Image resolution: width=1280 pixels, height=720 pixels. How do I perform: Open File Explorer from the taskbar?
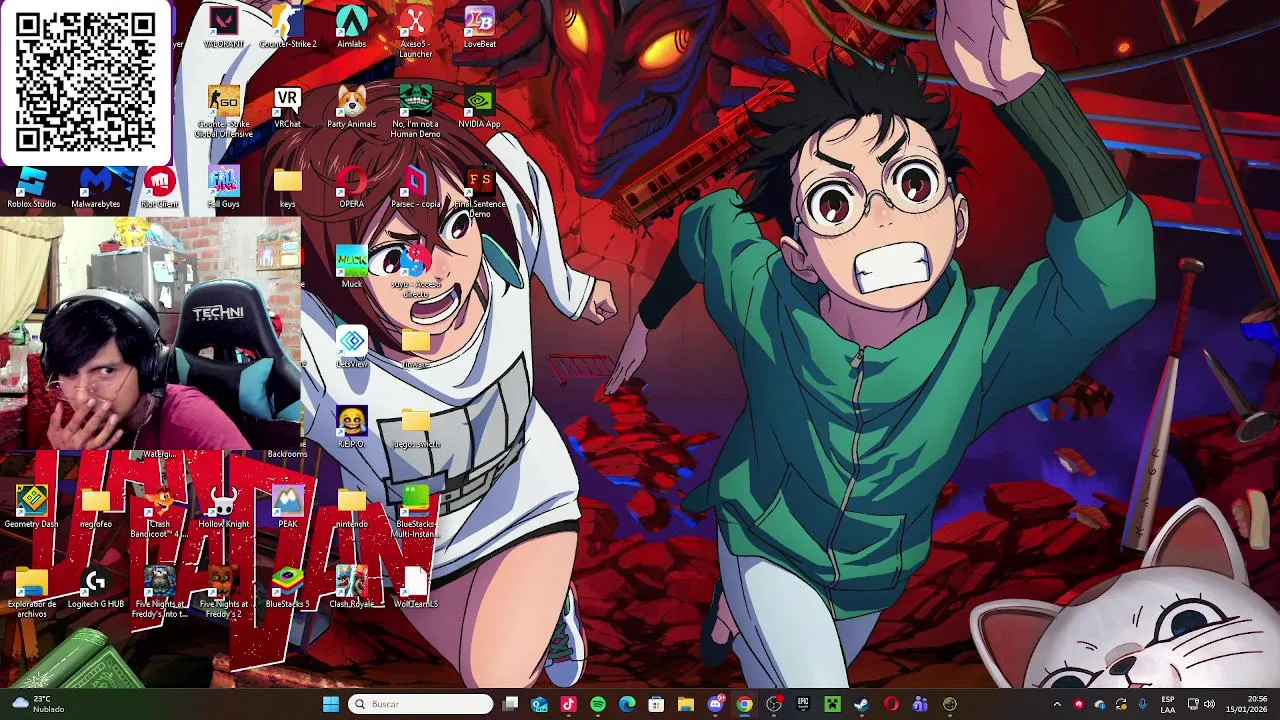(685, 704)
